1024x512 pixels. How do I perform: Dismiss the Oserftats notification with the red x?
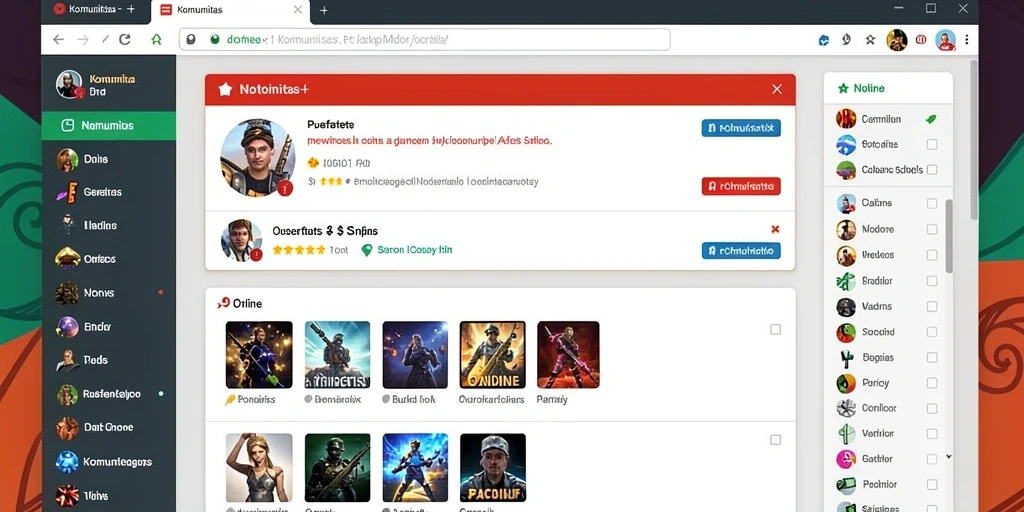click(775, 229)
